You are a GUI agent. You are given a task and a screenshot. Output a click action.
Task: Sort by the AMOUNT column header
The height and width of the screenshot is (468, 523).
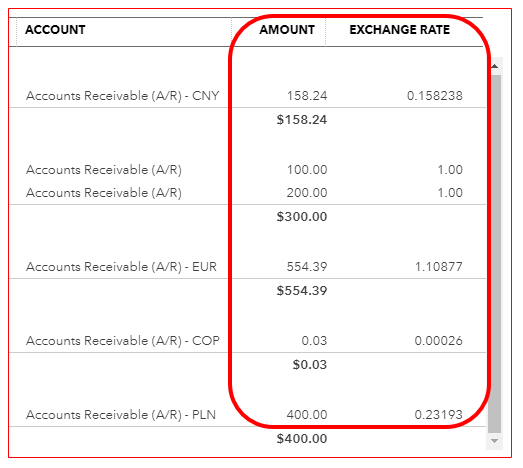(x=287, y=30)
